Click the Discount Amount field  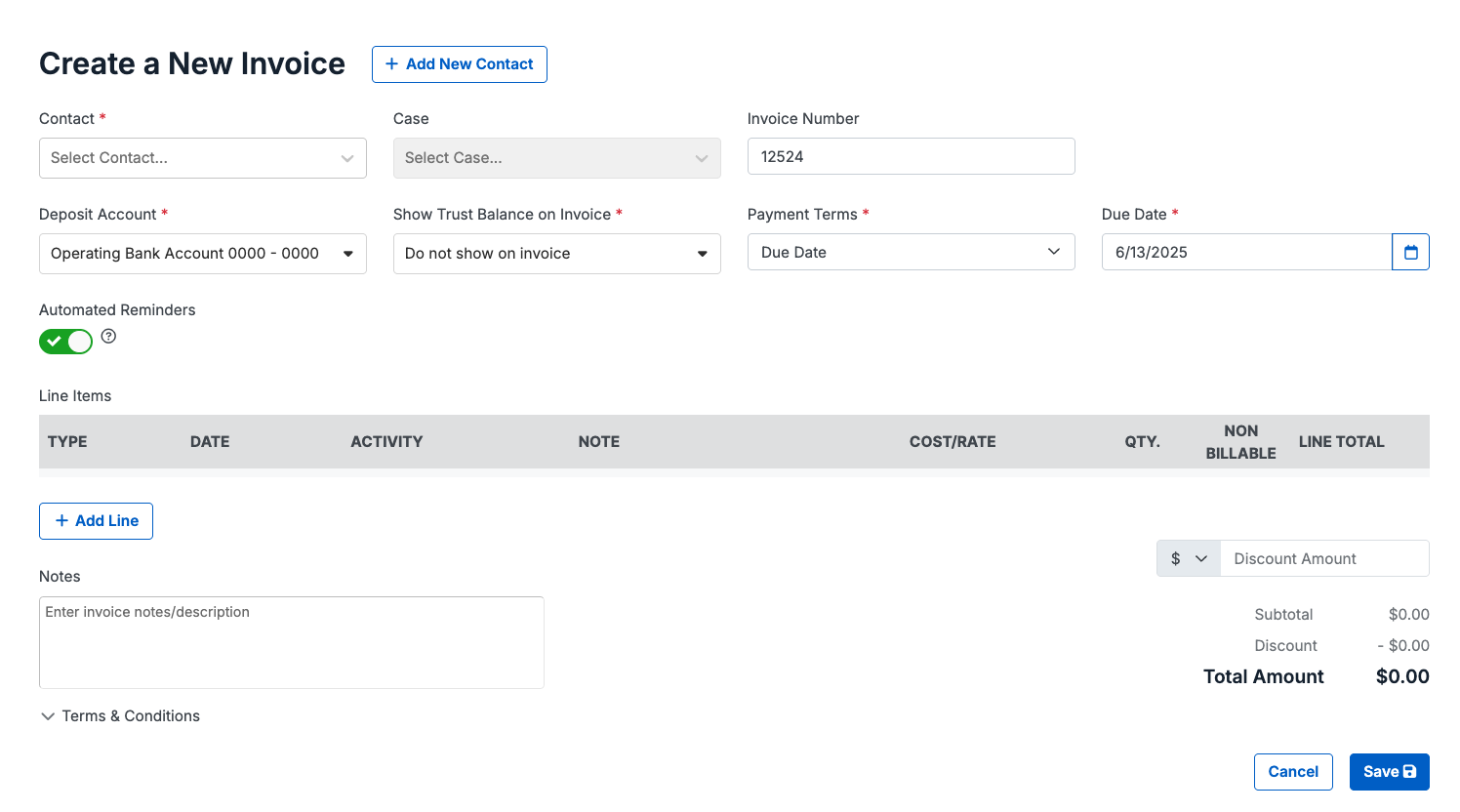pos(1324,557)
